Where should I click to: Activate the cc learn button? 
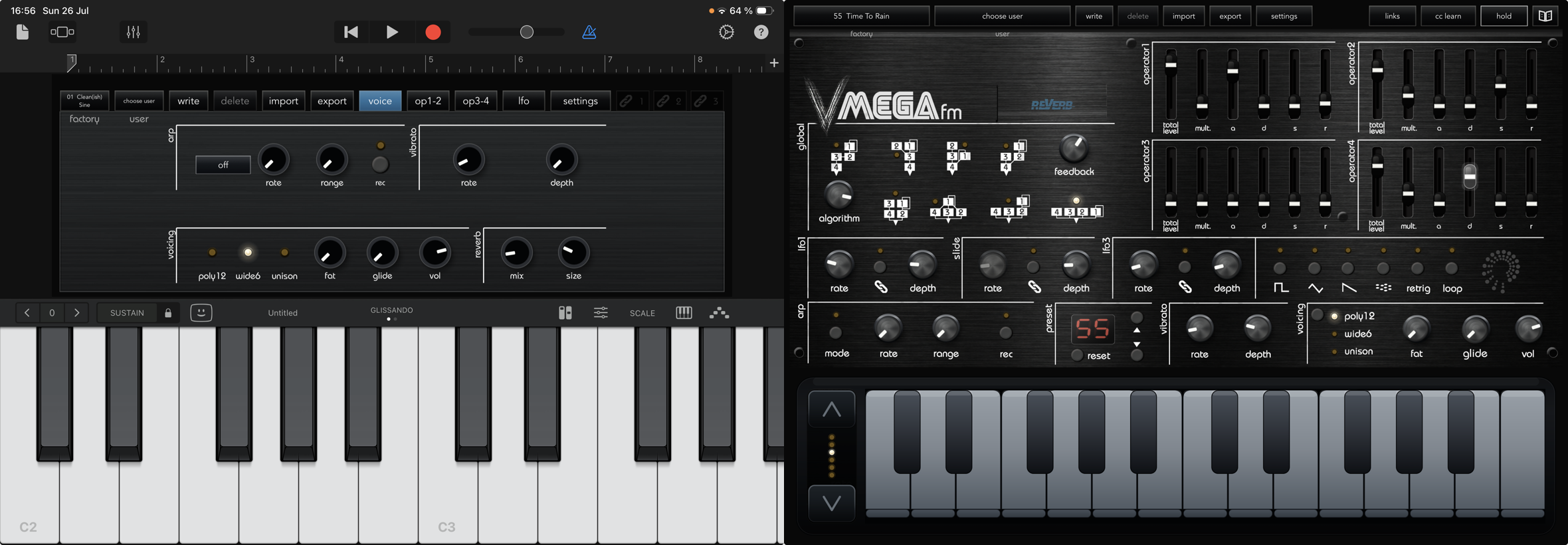[1448, 16]
